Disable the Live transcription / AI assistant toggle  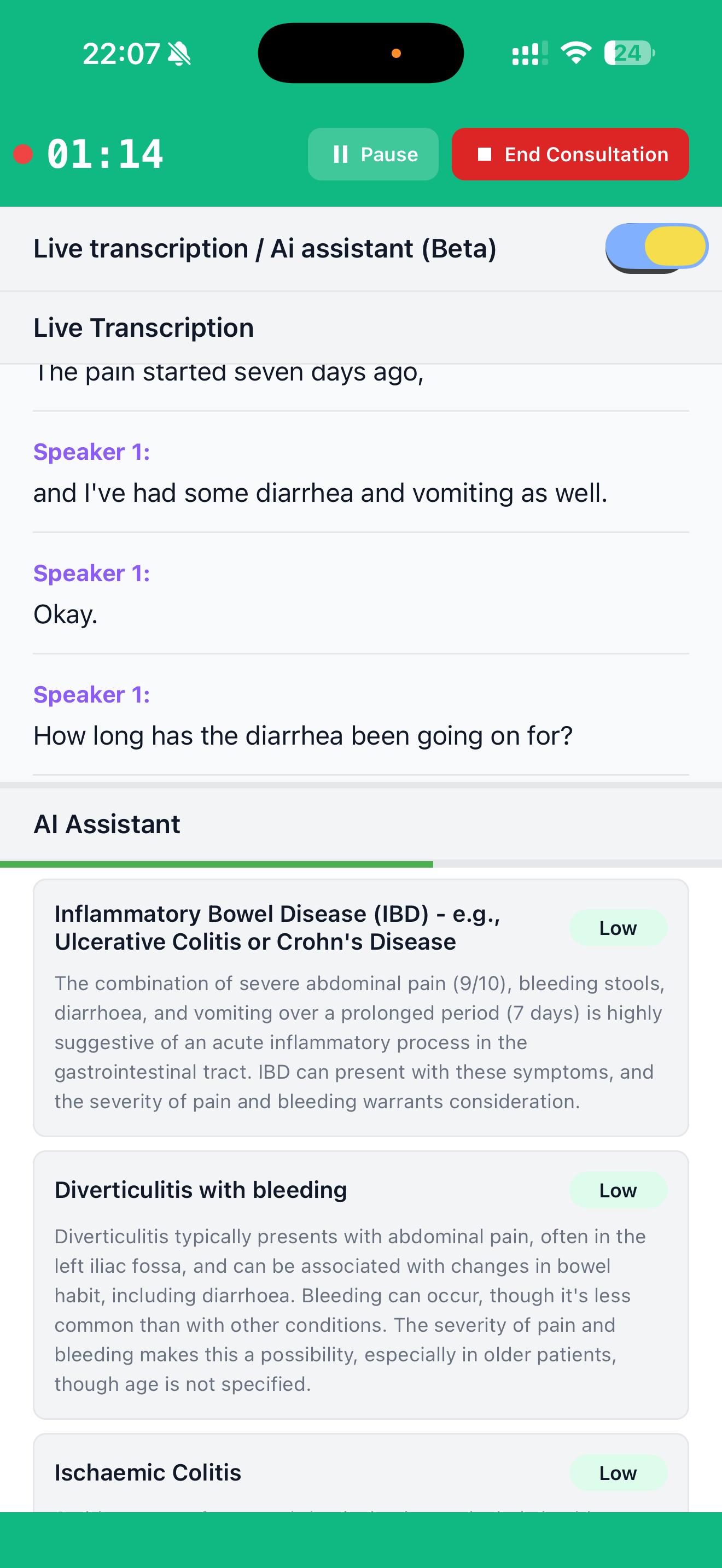point(657,247)
